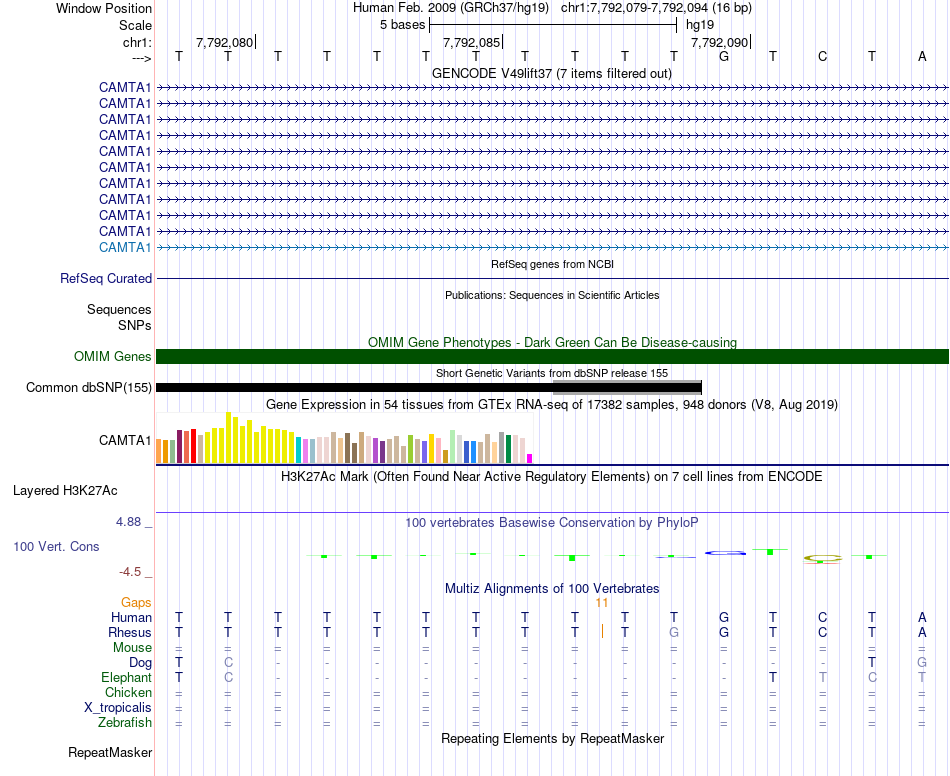Click 'Short Genetic Variants from dbSNP' title
Image resolution: width=950 pixels, height=776 pixels.
[x=552, y=373]
